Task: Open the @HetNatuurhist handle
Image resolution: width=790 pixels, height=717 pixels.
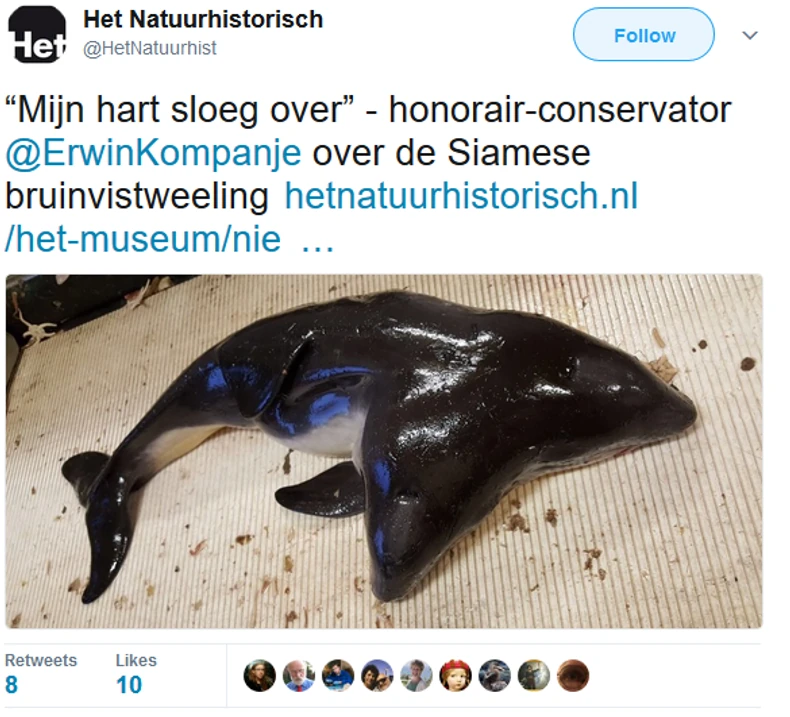Action: click(150, 48)
